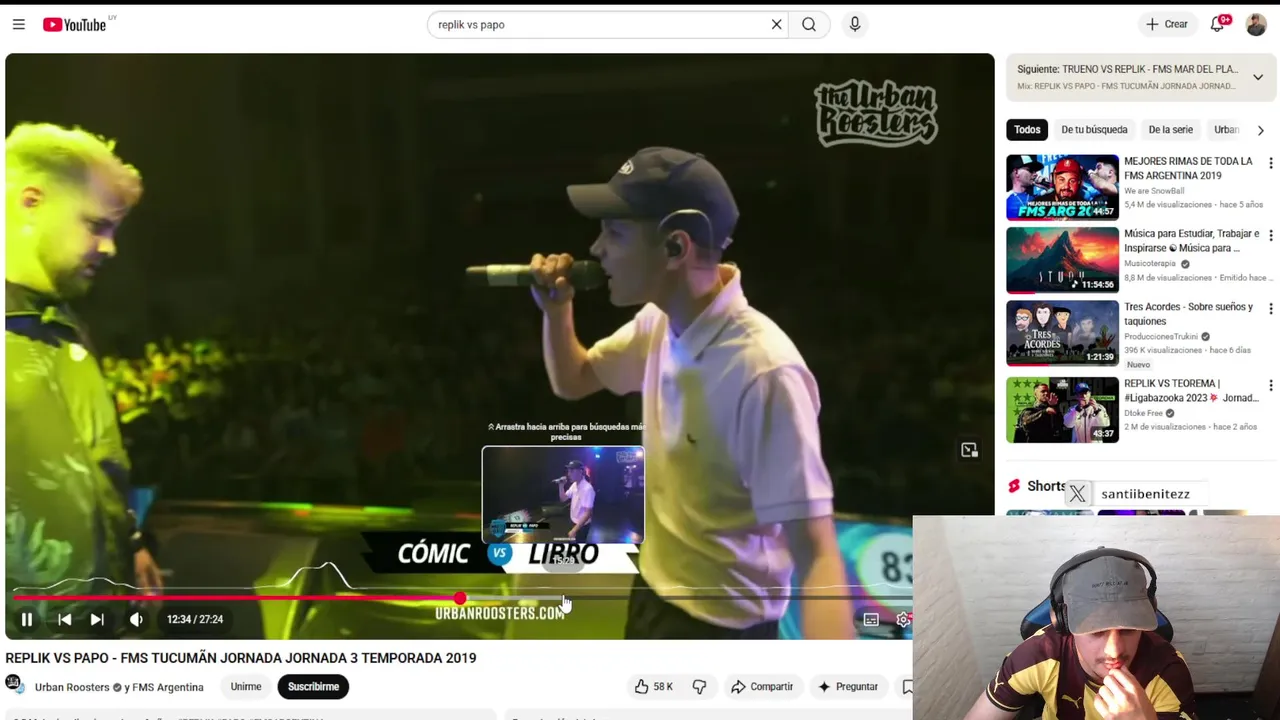Open the Mejores Rimas FMS Argentina thumbnail
The height and width of the screenshot is (720, 1280).
pos(1062,187)
